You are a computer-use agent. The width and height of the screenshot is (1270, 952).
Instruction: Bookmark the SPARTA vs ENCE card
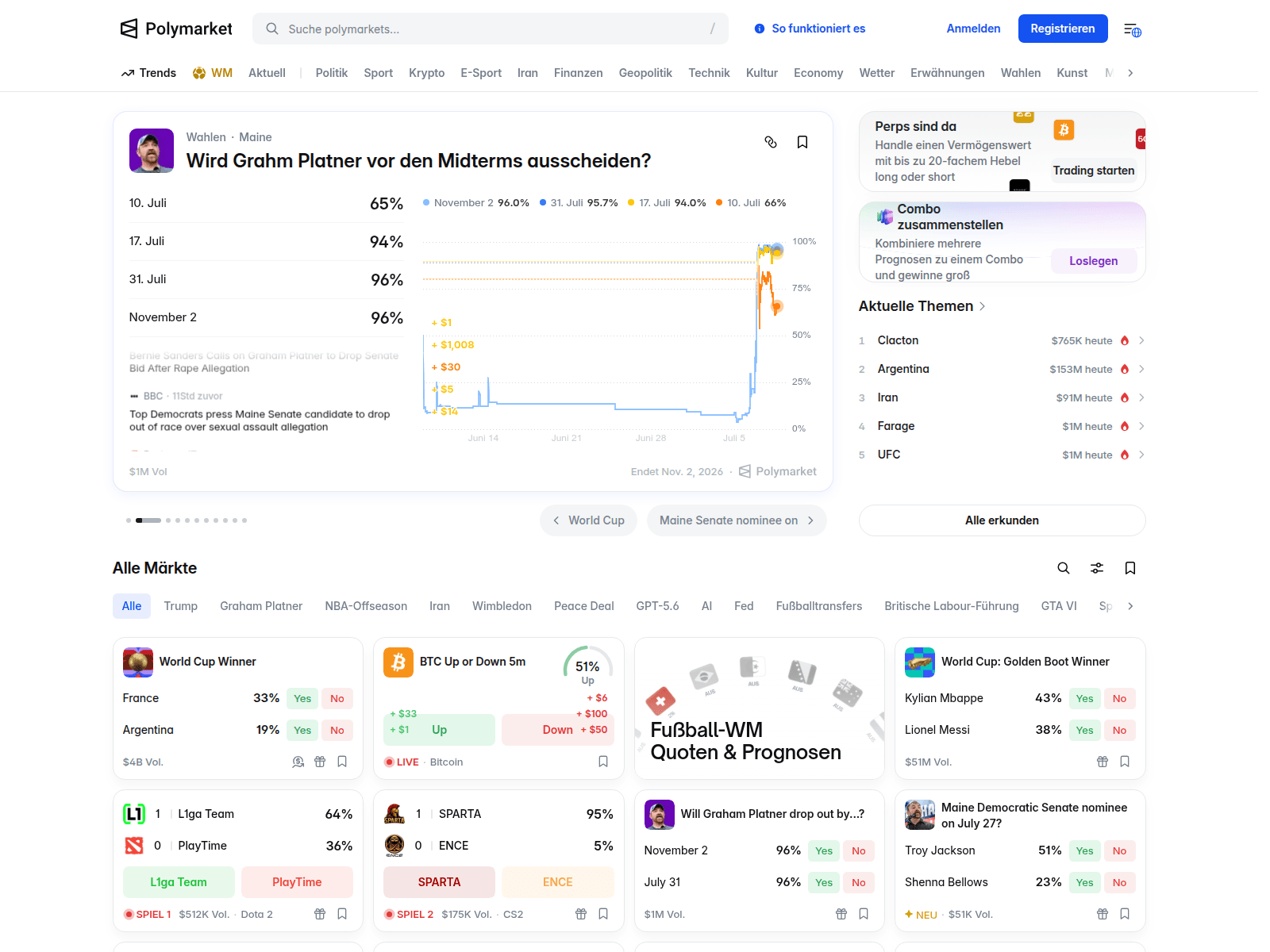click(603, 914)
